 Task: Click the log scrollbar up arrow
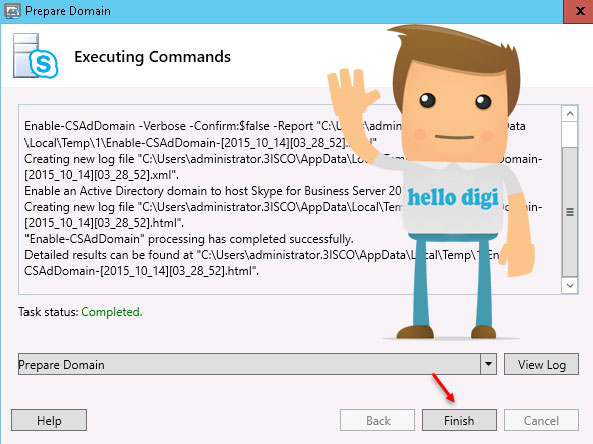coord(570,113)
